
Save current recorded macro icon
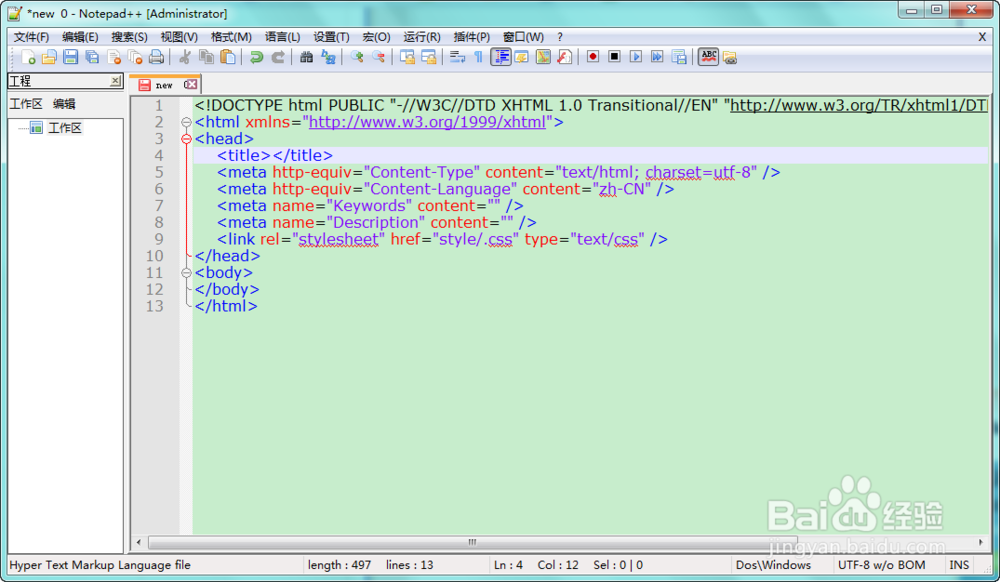click(x=679, y=57)
